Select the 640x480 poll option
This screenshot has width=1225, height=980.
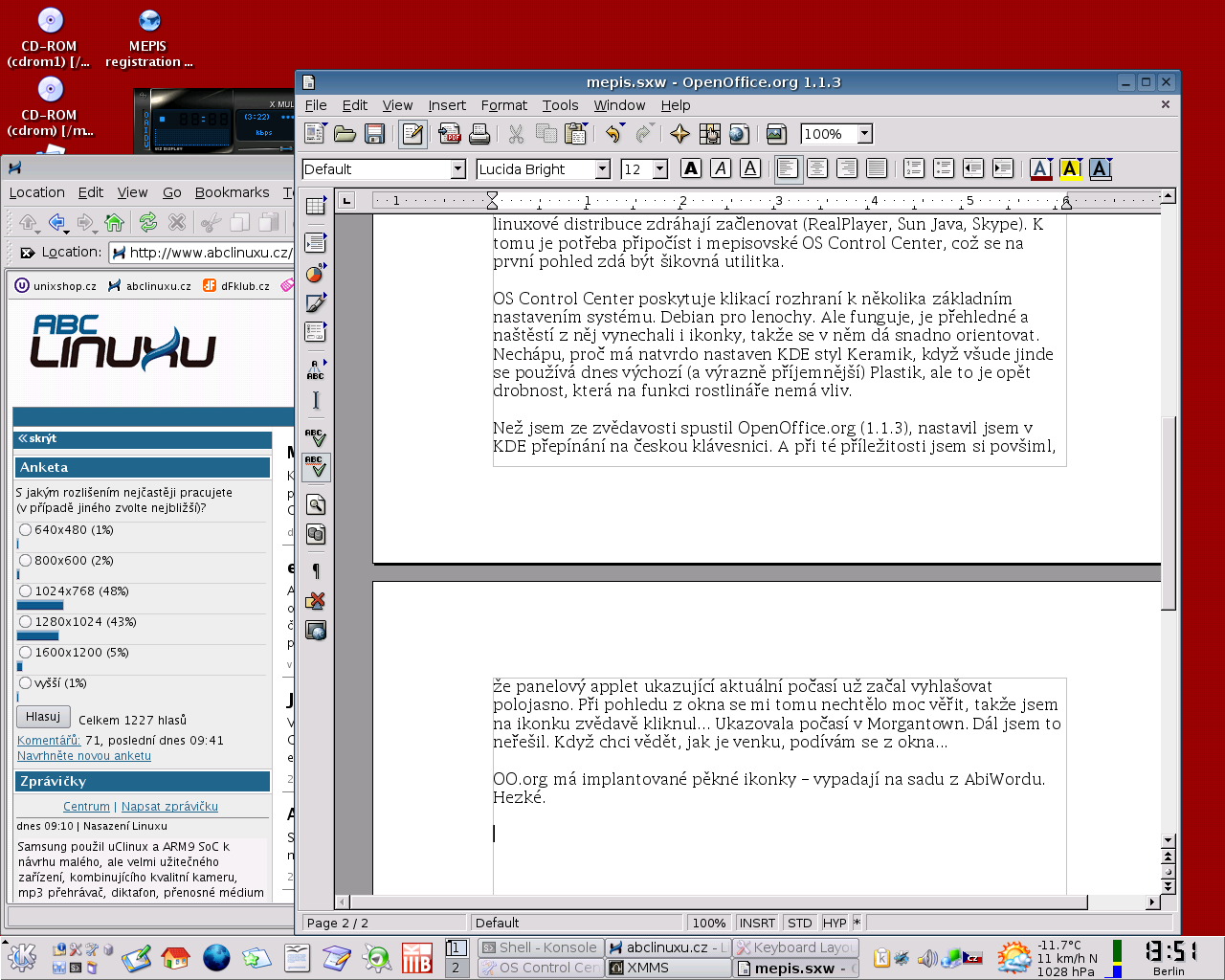pyautogui.click(x=26, y=529)
